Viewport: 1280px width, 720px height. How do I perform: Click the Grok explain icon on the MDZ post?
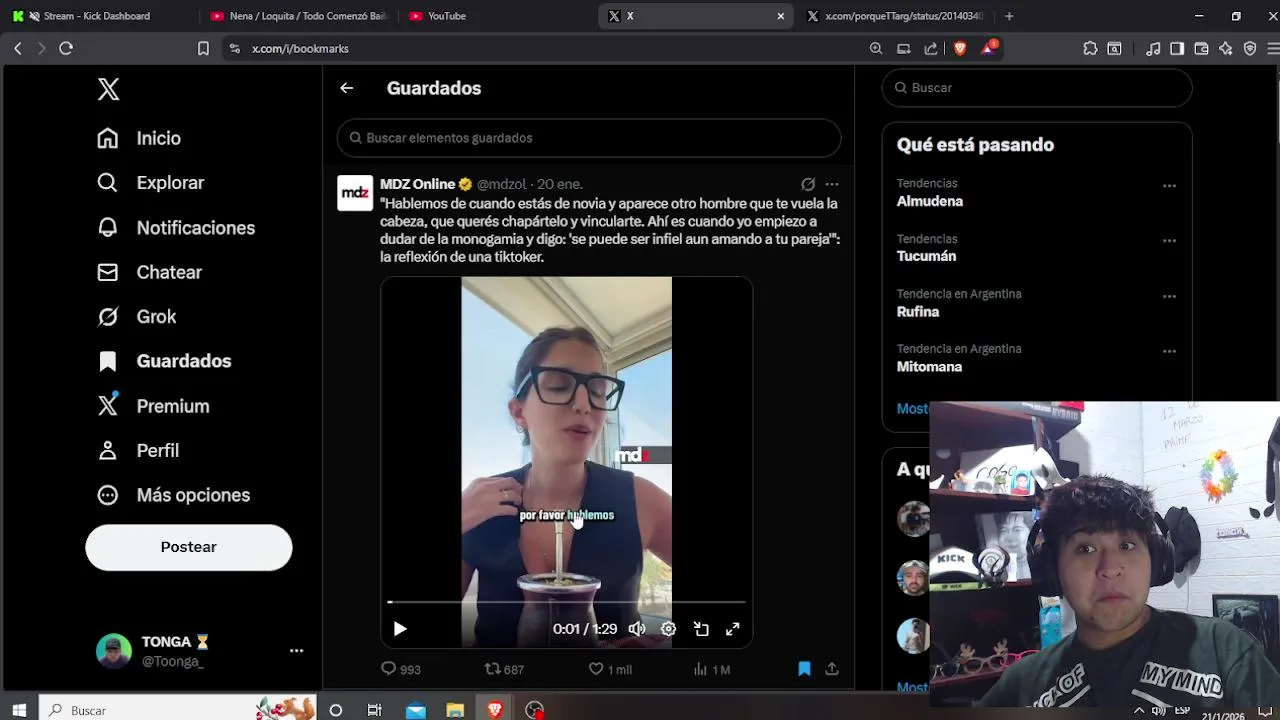pyautogui.click(x=808, y=184)
